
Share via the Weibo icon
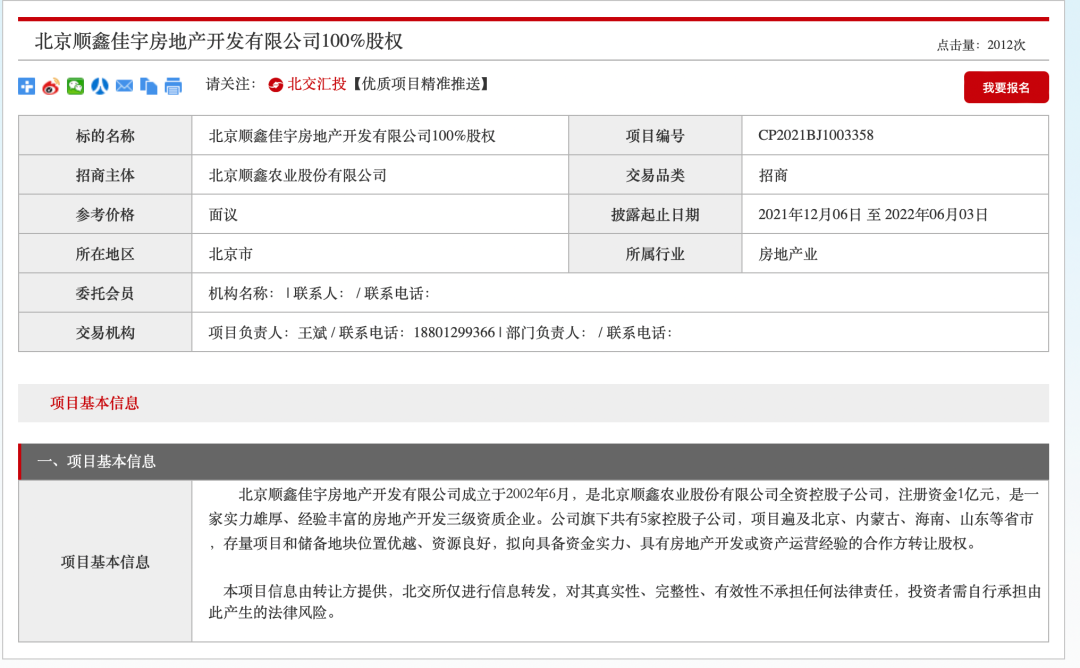(51, 86)
